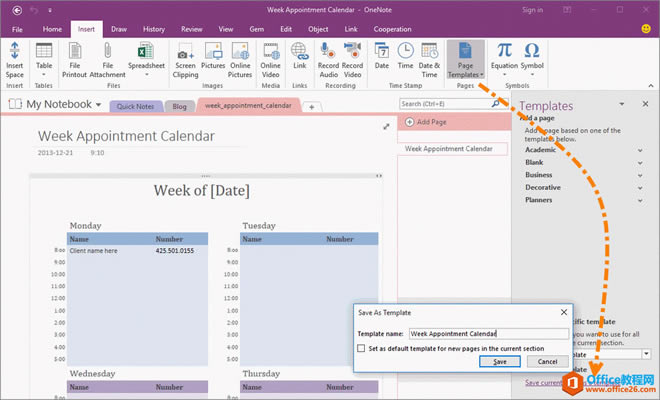Open the File menu

coord(17,29)
